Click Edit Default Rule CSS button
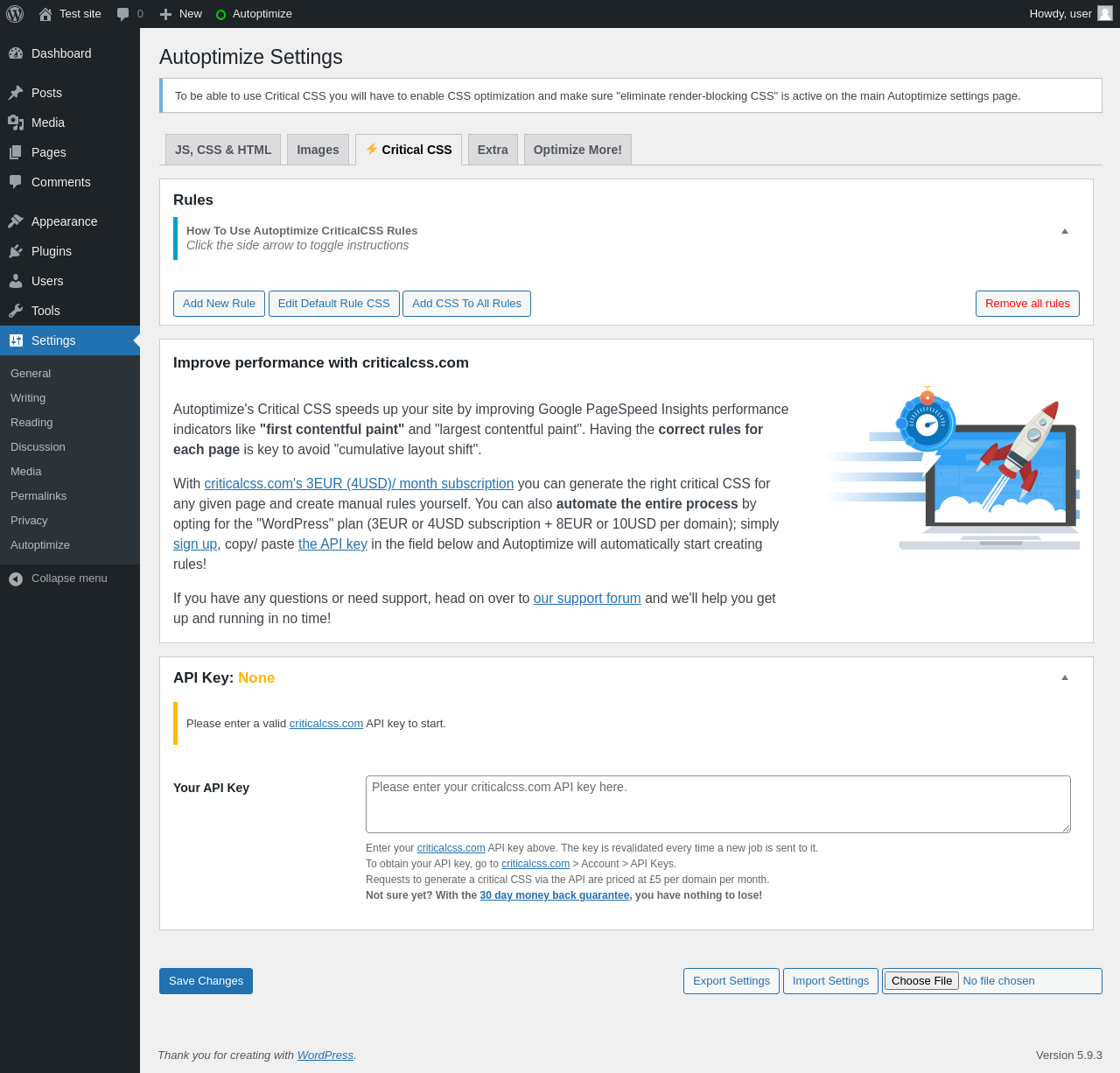This screenshot has width=1120, height=1073. pos(334,304)
